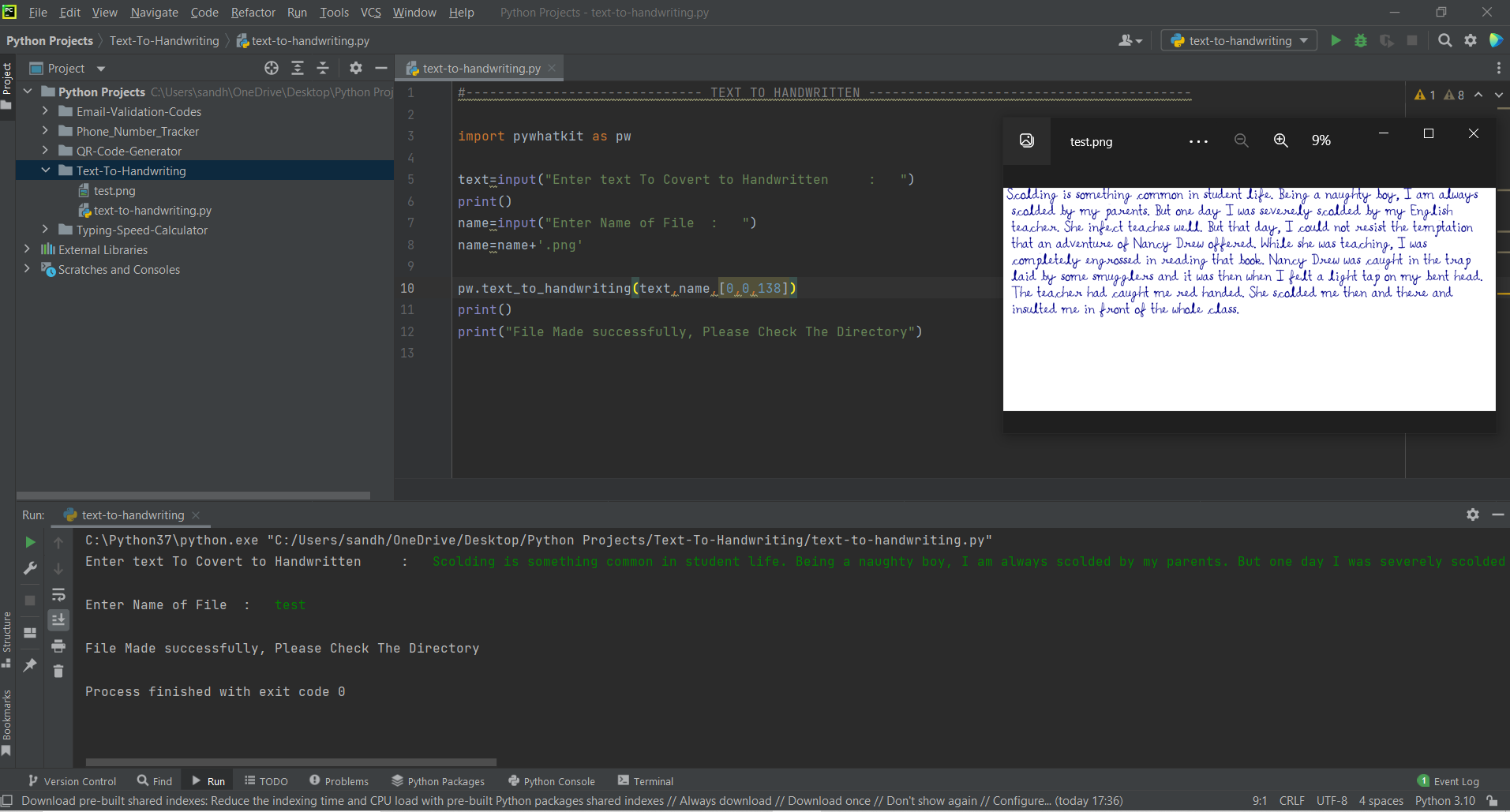Expand the External Libraries node
Image resolution: width=1510 pixels, height=812 pixels.
point(28,249)
